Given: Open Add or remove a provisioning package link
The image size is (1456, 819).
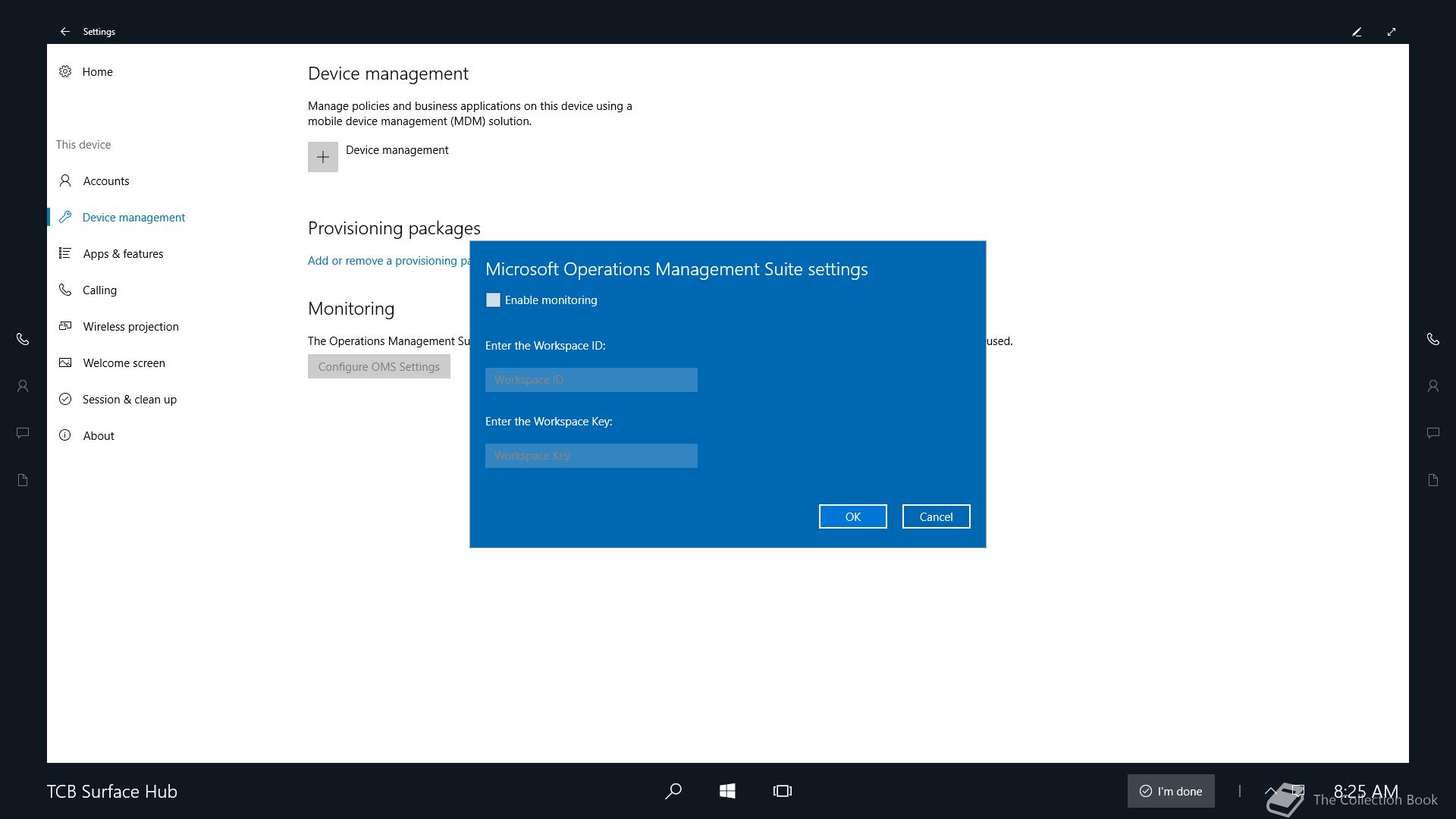Looking at the screenshot, I should pos(388,260).
